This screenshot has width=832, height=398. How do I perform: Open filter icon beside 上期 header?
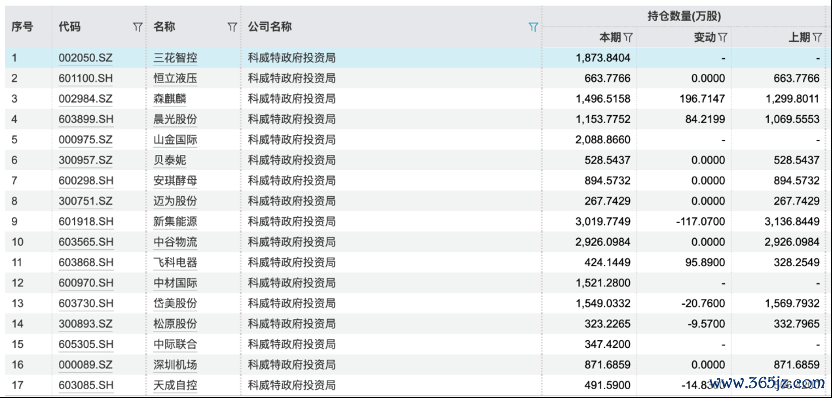click(817, 37)
